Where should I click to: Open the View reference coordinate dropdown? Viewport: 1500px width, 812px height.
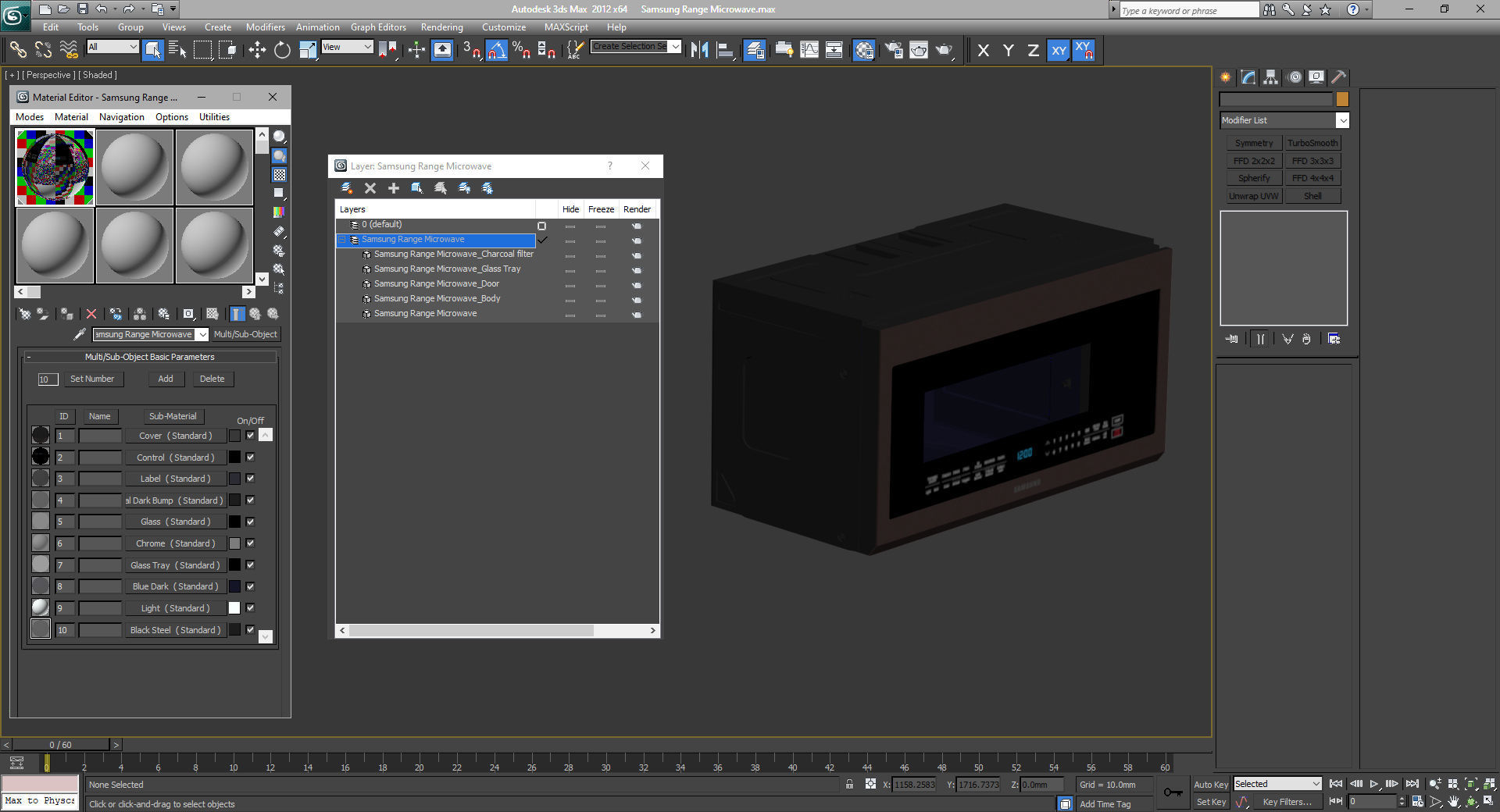point(347,47)
